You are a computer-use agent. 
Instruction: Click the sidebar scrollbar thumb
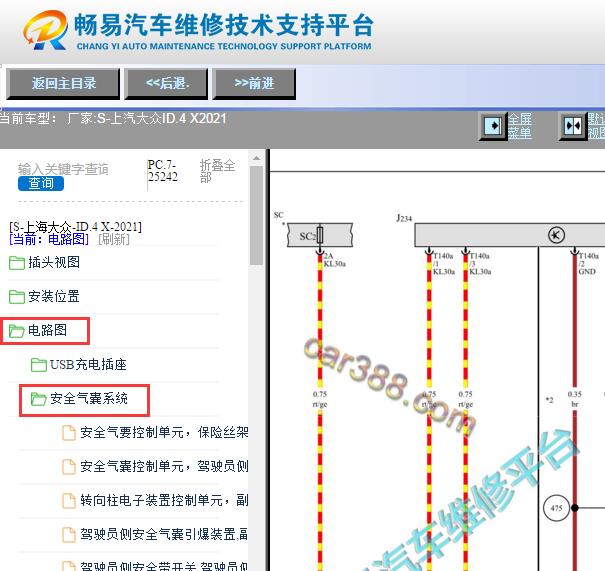pyautogui.click(x=256, y=215)
